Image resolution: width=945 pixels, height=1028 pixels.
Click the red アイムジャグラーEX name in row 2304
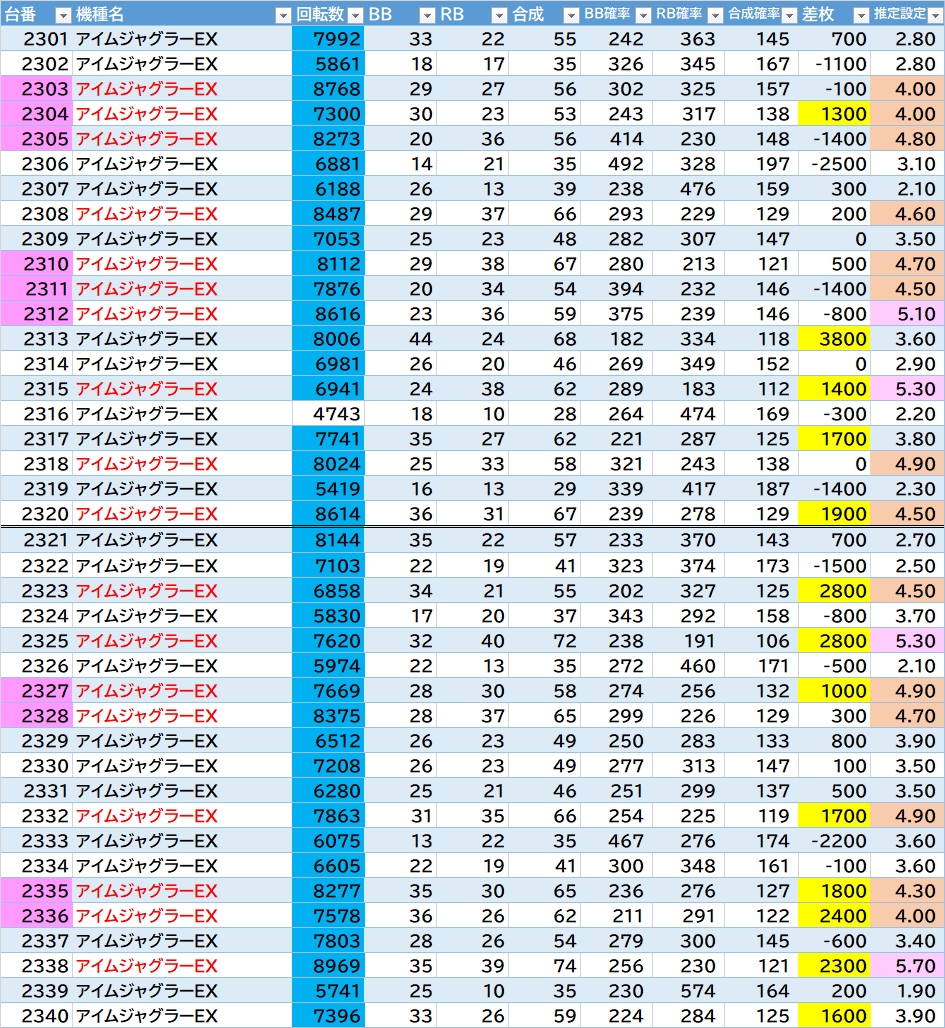(x=146, y=114)
